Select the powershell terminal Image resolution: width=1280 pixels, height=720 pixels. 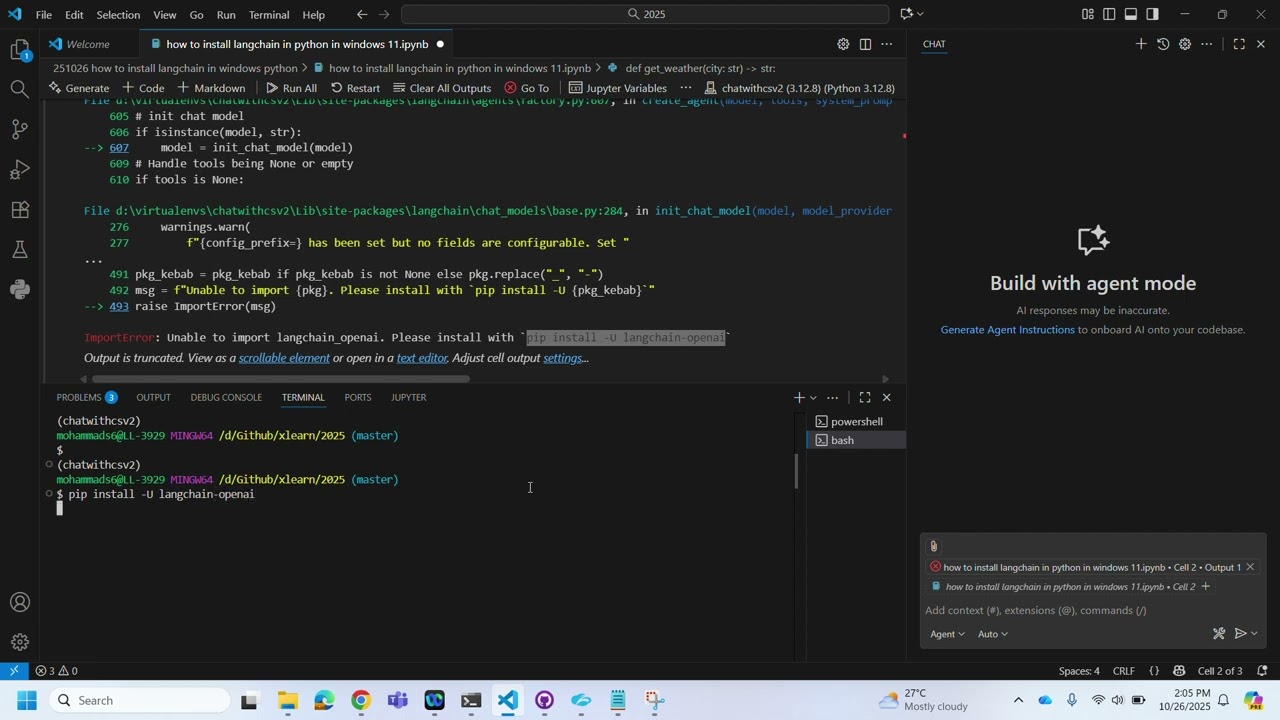point(856,422)
